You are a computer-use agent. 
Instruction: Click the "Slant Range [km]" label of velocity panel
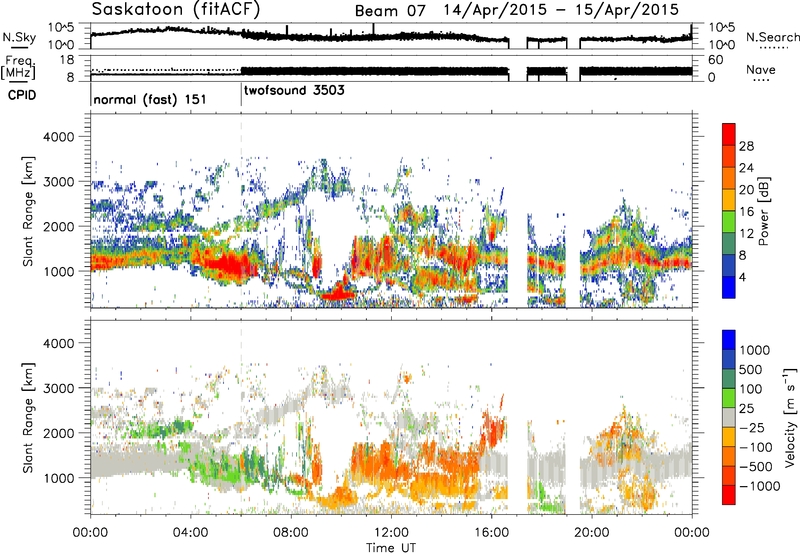tap(28, 417)
